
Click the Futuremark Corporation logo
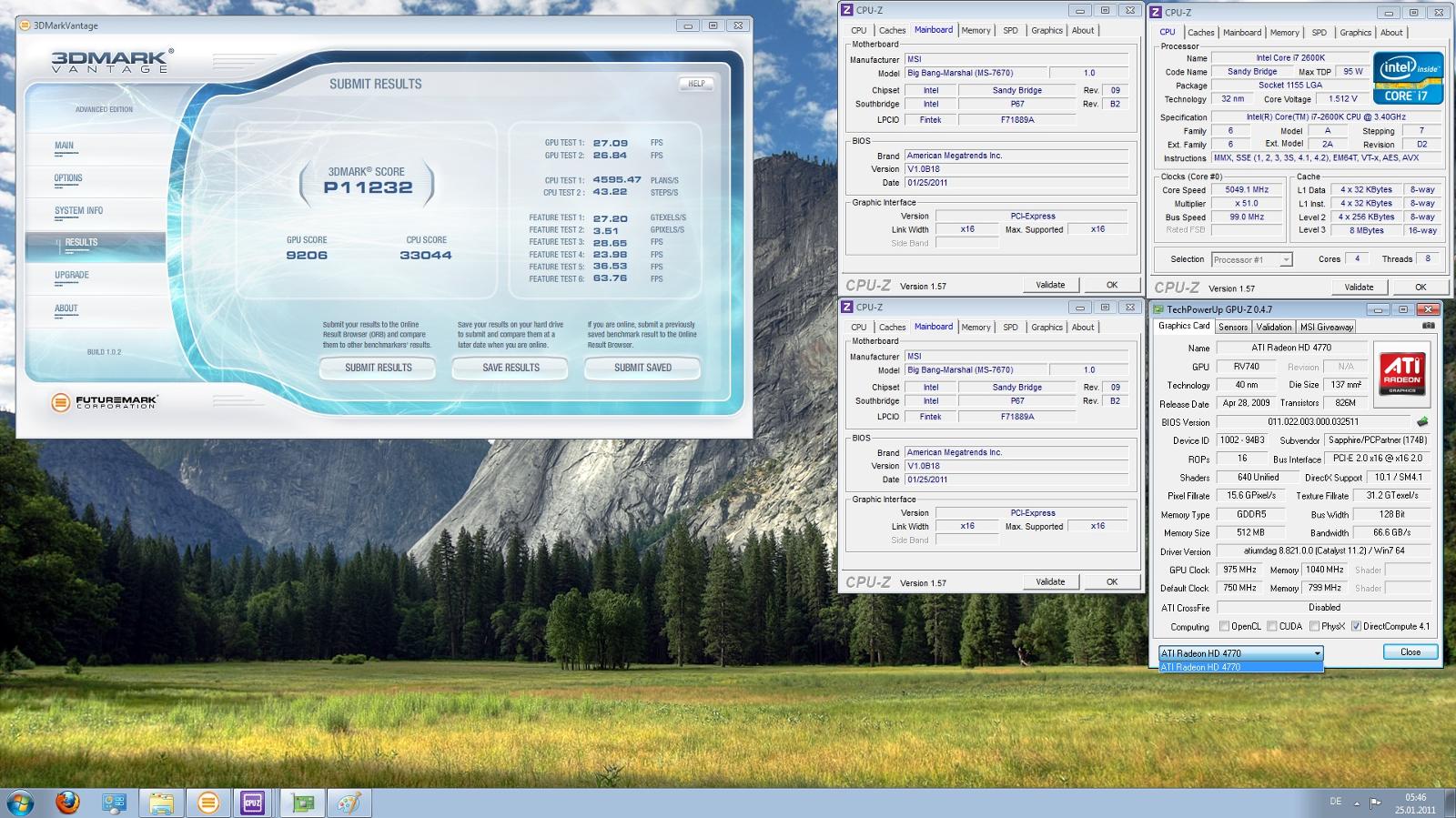coord(103,401)
